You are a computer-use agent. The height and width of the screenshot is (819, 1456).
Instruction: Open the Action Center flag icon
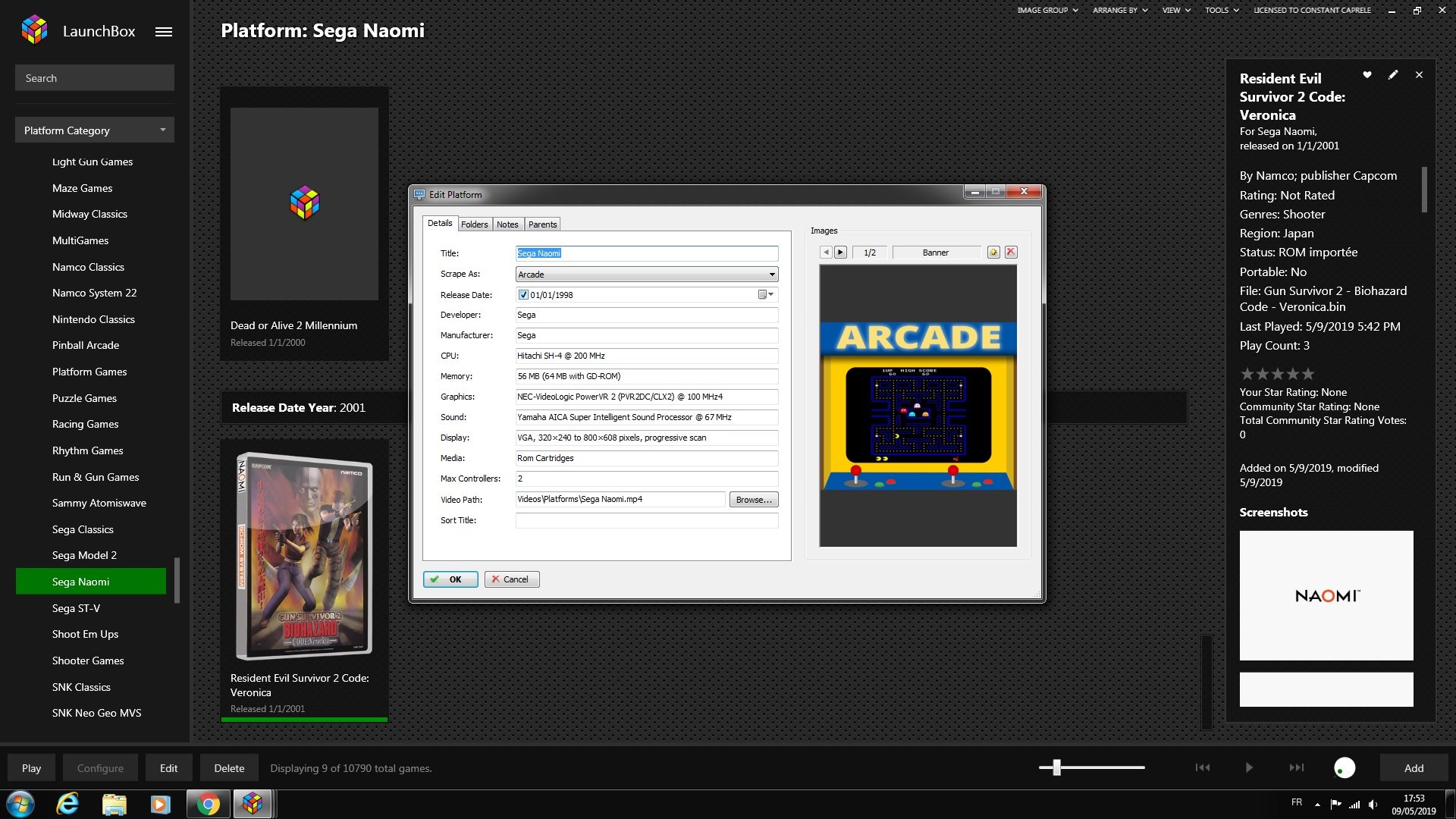point(1335,805)
